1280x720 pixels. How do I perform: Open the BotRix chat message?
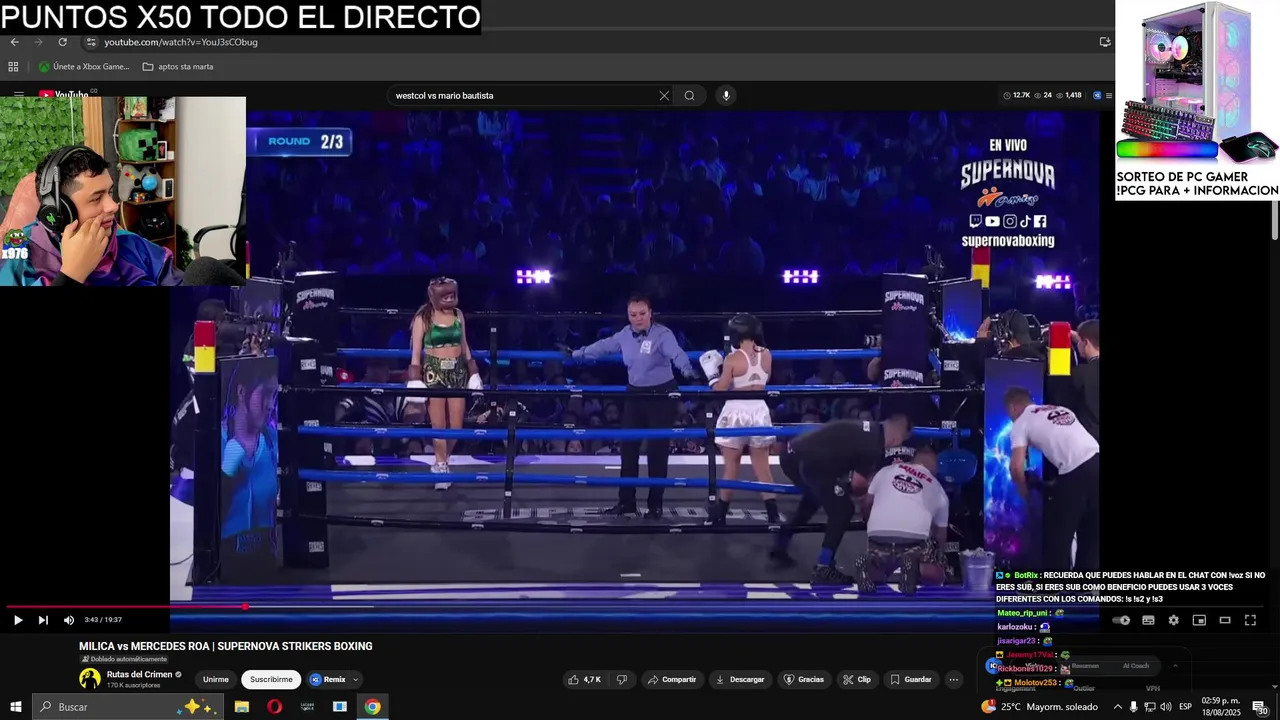pyautogui.click(x=1131, y=587)
